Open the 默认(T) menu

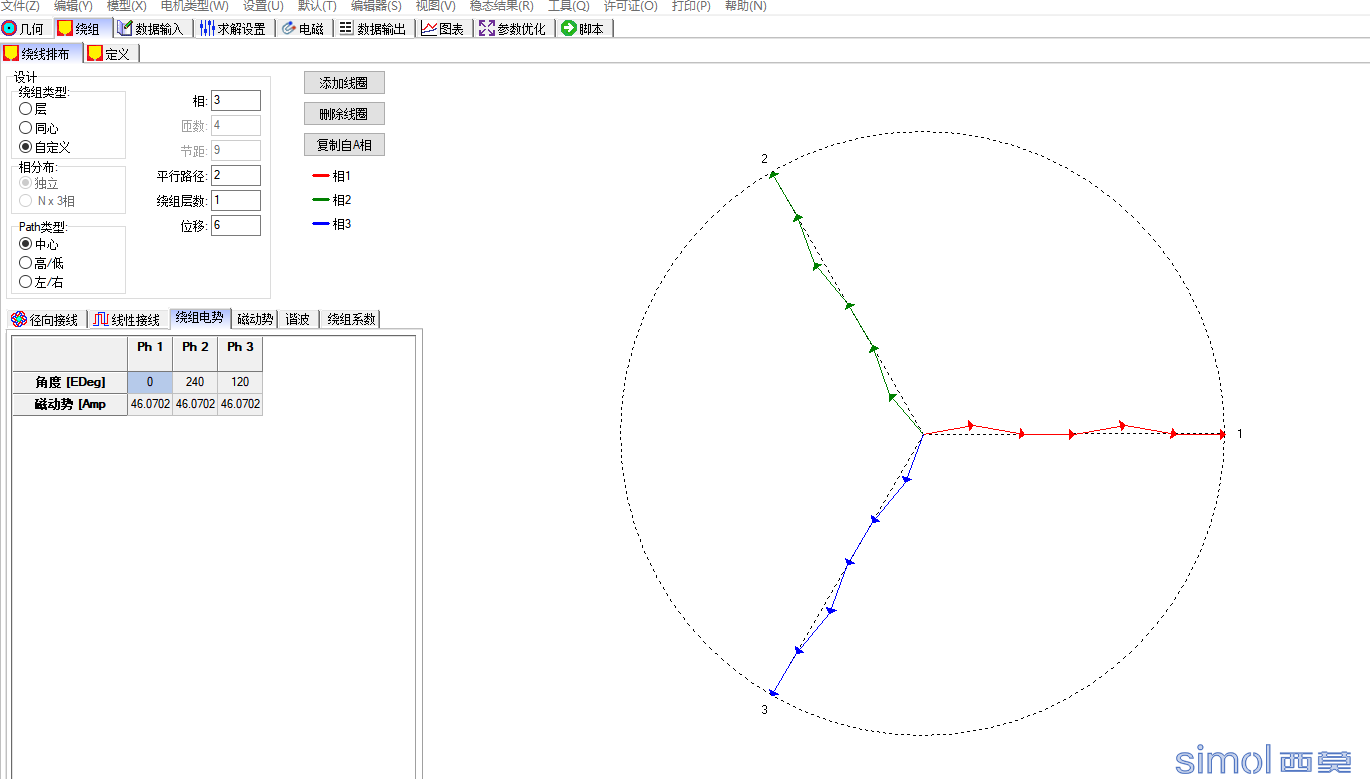pos(317,6)
